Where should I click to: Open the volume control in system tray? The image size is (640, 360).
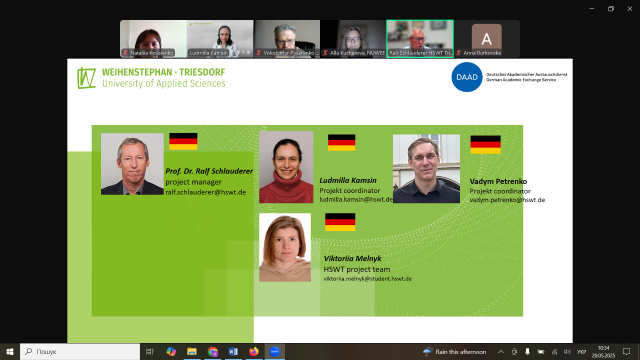pos(567,351)
